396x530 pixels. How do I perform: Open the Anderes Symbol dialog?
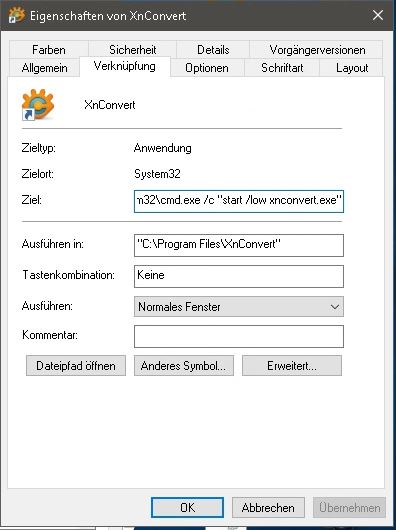[x=184, y=365]
